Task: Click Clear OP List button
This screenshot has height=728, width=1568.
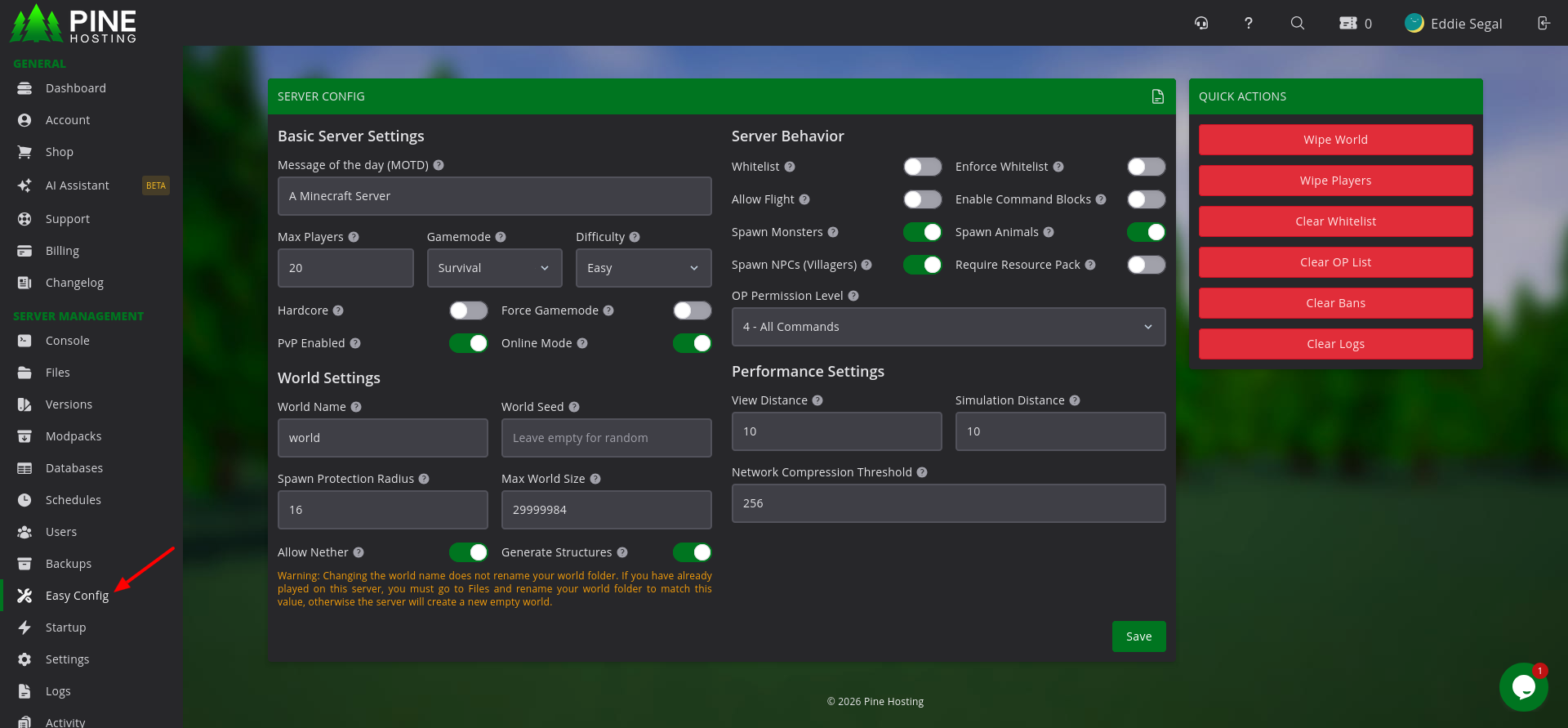Action: pos(1336,262)
